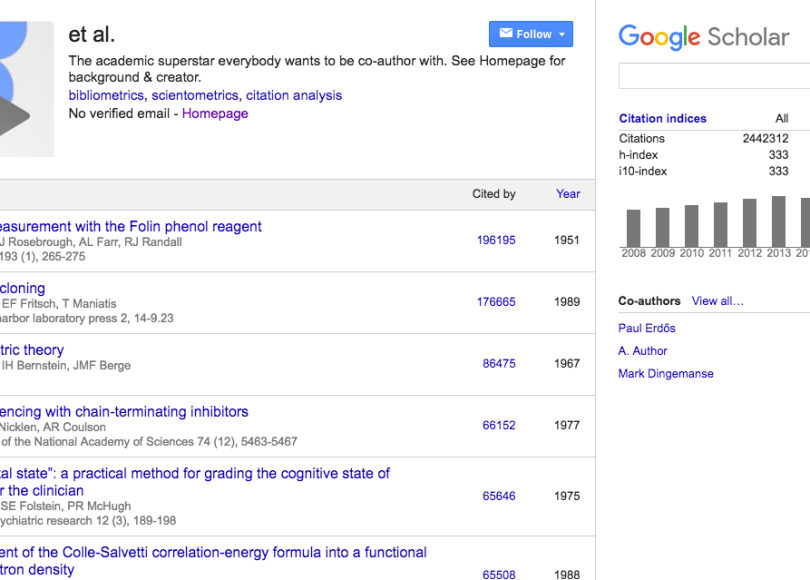Click the Google Scholar logo
Image resolution: width=810 pixels, height=580 pixels.
click(x=703, y=37)
